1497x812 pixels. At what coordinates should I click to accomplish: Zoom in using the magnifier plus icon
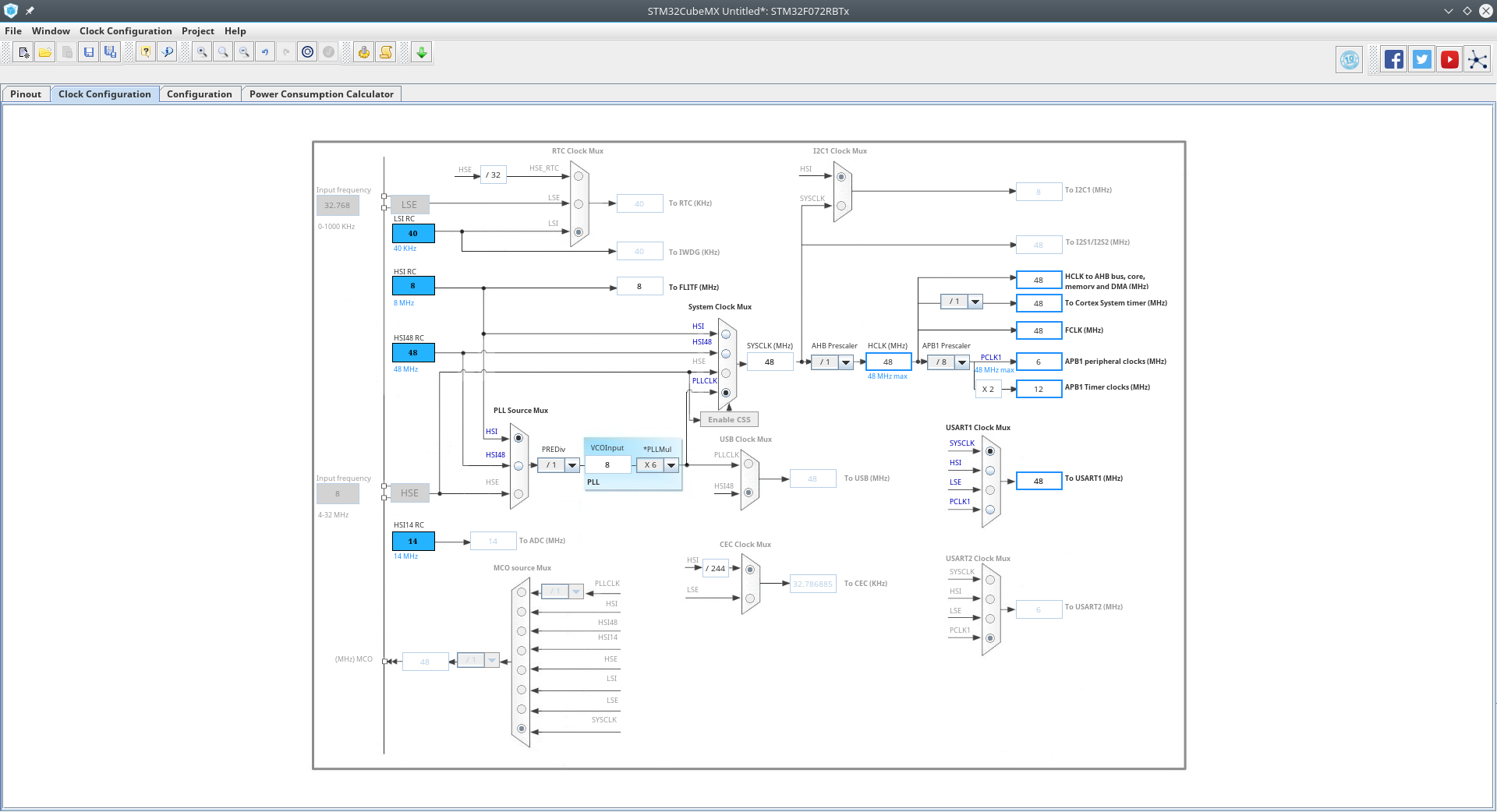(x=202, y=52)
